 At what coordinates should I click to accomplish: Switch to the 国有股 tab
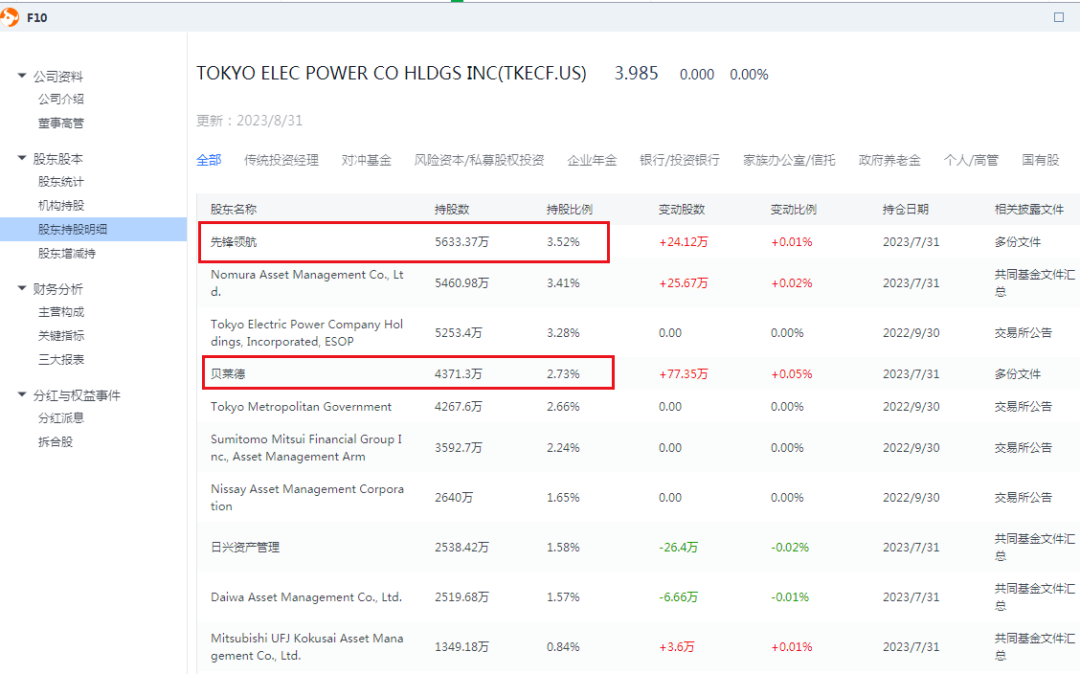(x=1040, y=160)
